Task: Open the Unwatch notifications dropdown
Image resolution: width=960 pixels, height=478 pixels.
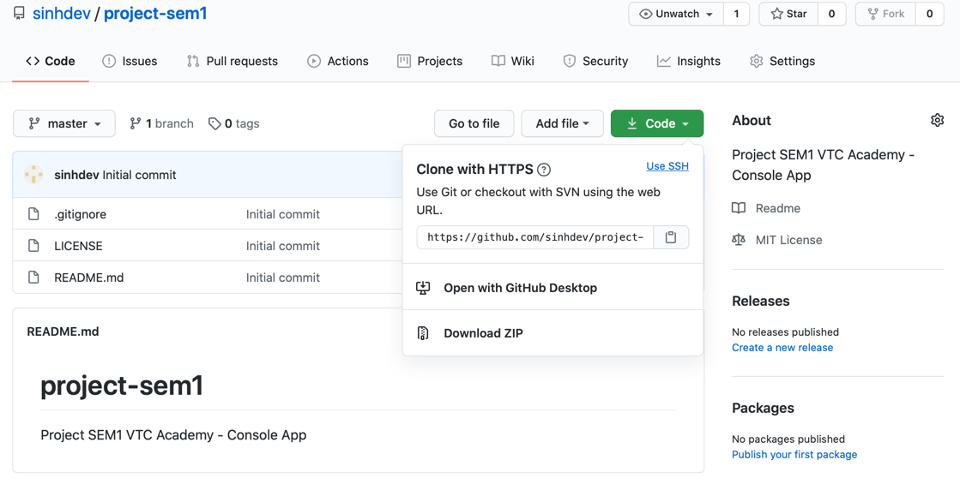Action: click(x=676, y=14)
